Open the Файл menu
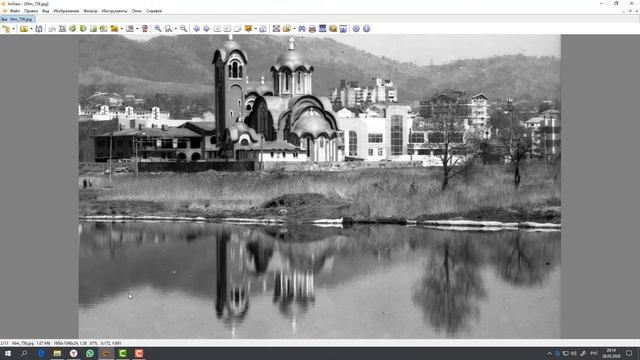 click(x=14, y=11)
